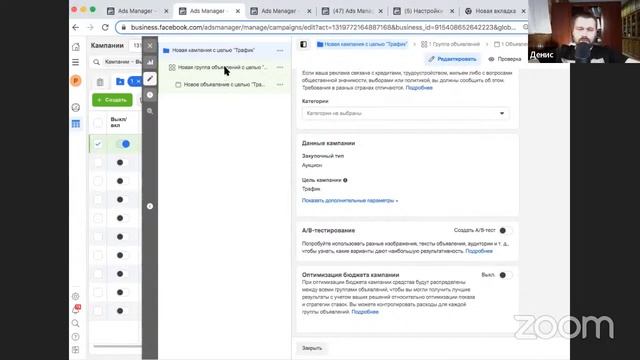Click the magnifier icon in dark strip
The height and width of the screenshot is (360, 640).
(x=150, y=111)
